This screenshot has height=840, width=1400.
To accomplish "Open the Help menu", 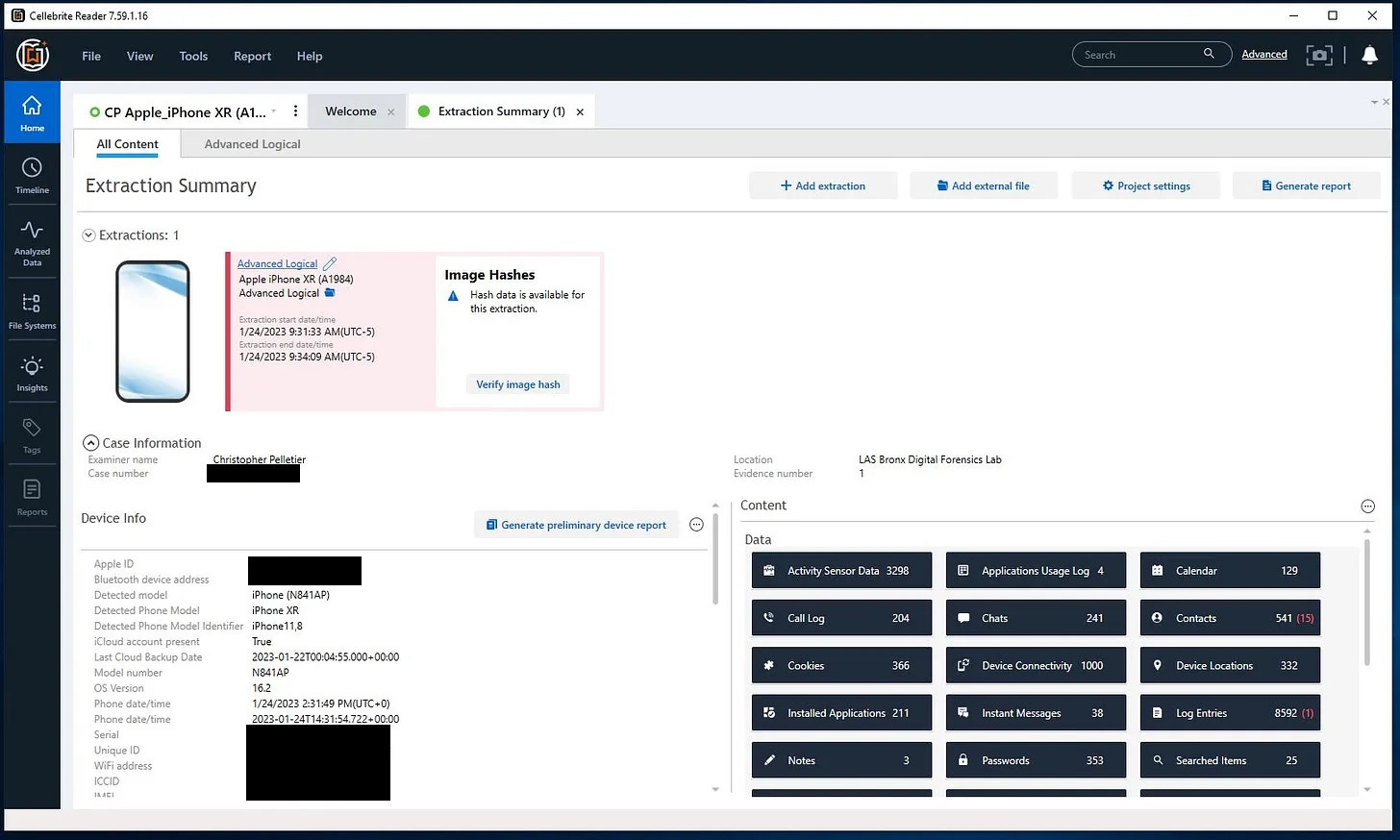I will (310, 56).
